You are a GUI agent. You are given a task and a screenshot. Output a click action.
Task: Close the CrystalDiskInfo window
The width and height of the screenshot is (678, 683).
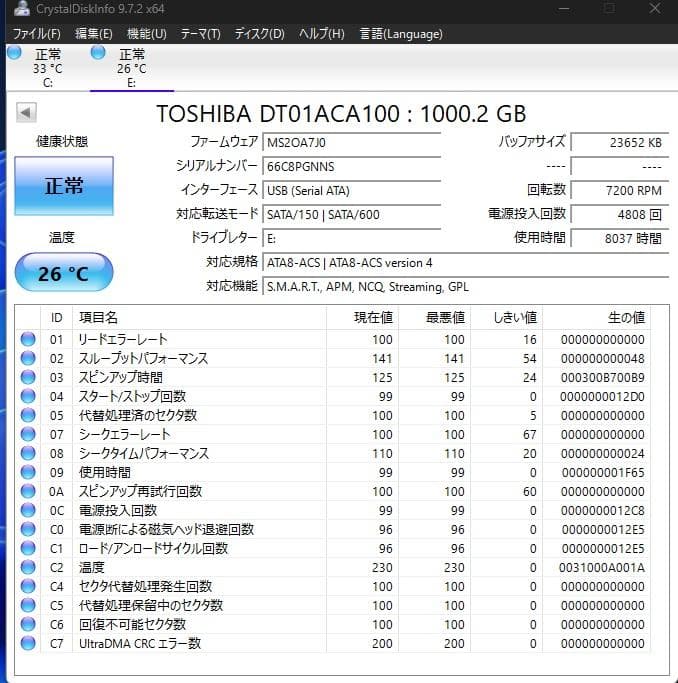click(655, 8)
